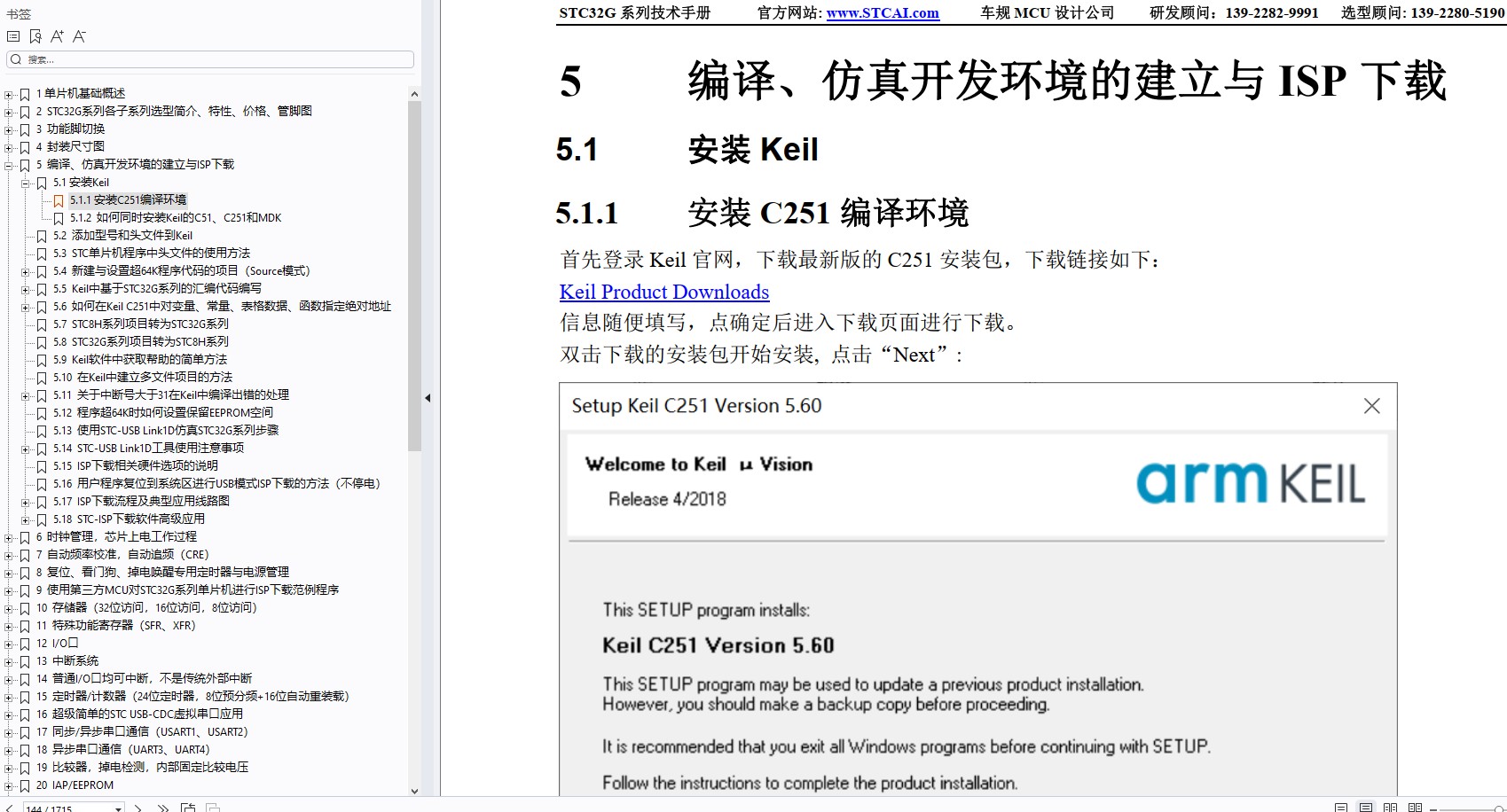This screenshot has width=1507, height=812.
Task: Click bookmark icon beside 5.16 用户程序复位
Action: point(42,484)
